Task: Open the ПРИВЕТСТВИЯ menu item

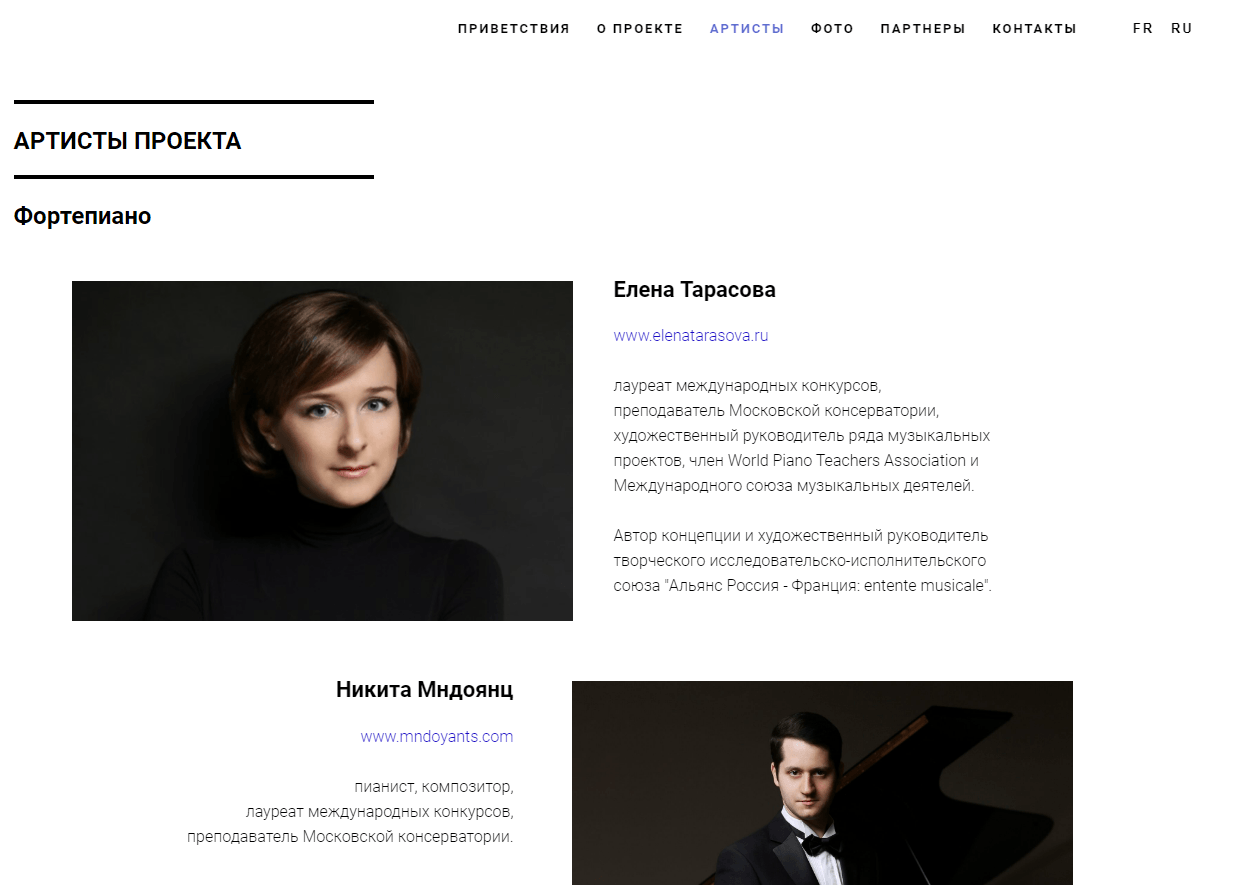Action: [x=513, y=29]
